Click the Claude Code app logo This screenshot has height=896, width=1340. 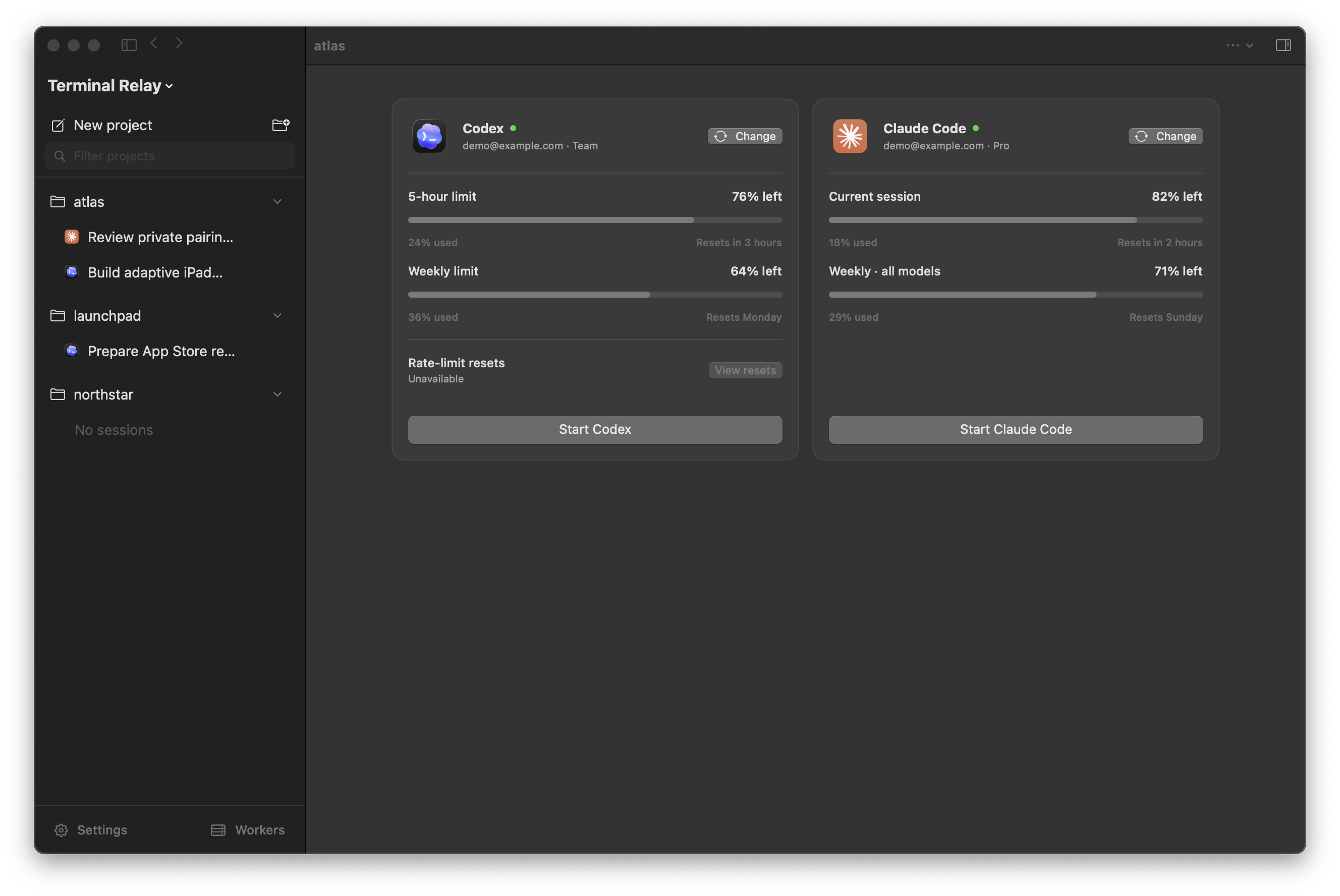pos(850,136)
